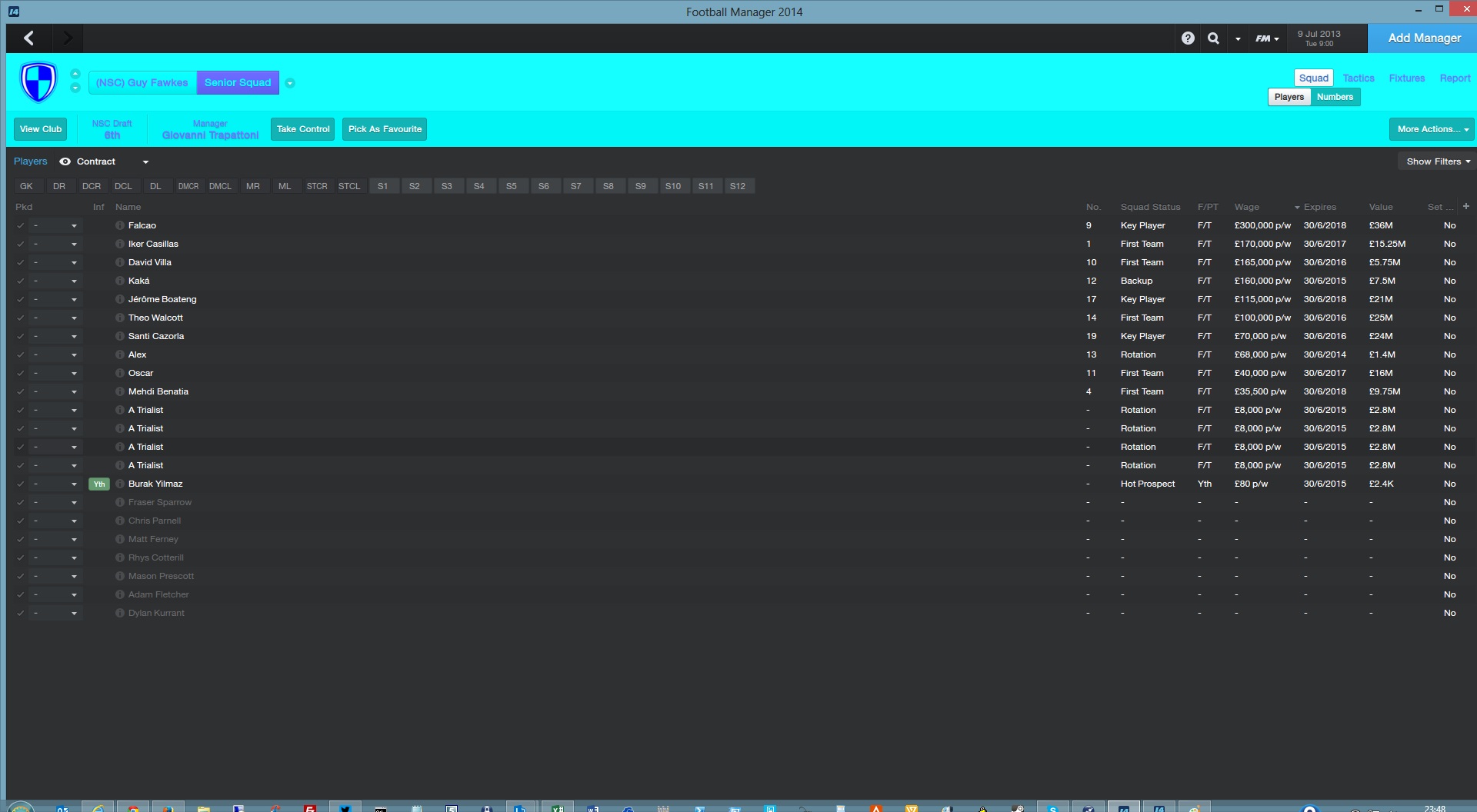Screen dimensions: 1477x812
Task: Open info icon for David Villa
Action: click(x=120, y=262)
